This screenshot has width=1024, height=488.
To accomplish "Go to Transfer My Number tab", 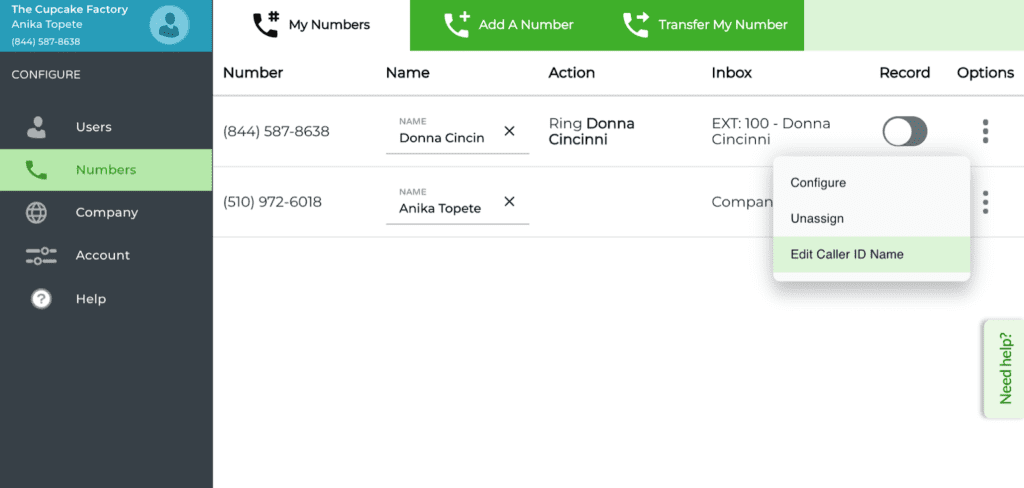I will [705, 25].
